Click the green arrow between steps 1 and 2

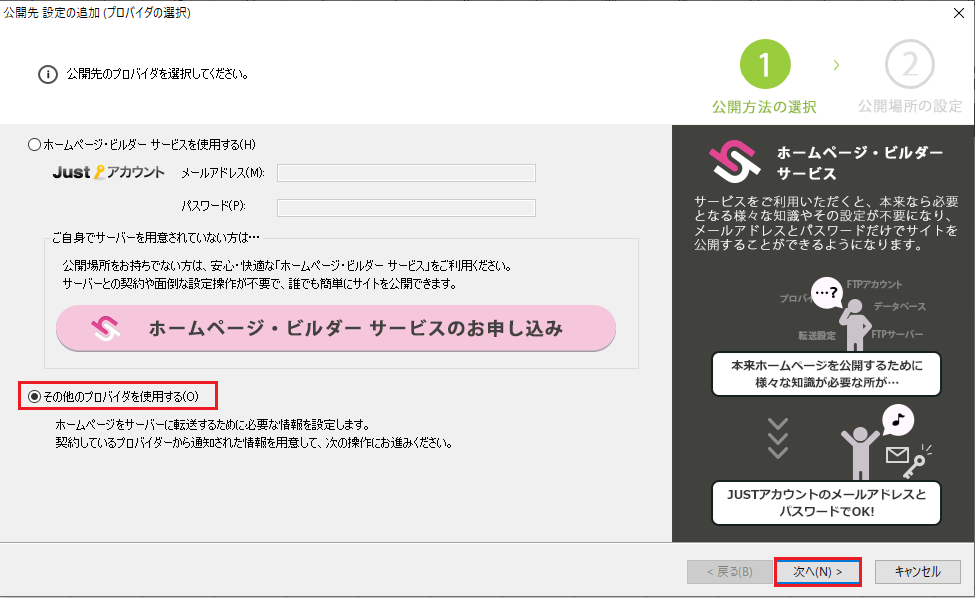[836, 65]
